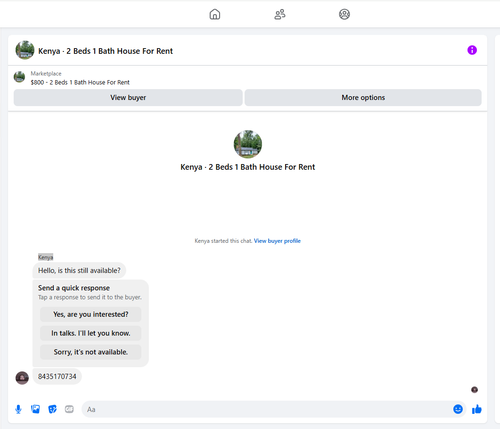The image size is (500, 429).
Task: Select the message 'Hello, is this still available?'
Action: click(79, 270)
